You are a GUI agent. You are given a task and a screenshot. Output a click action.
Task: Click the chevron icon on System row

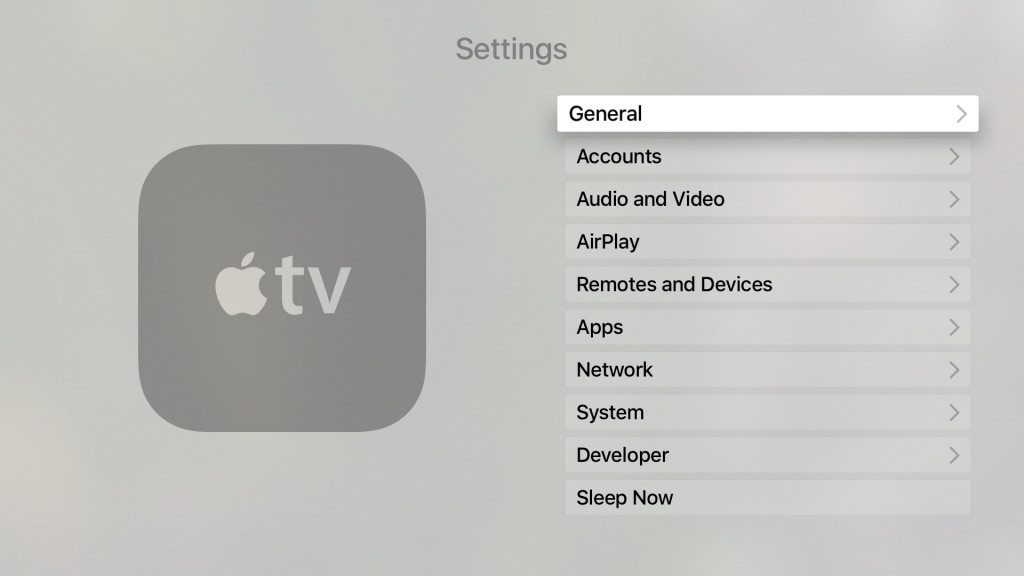(954, 413)
